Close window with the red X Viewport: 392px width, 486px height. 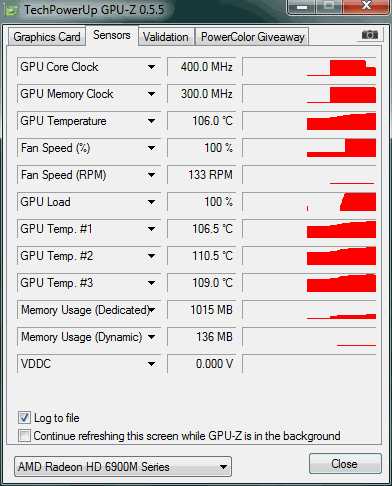pos(366,6)
